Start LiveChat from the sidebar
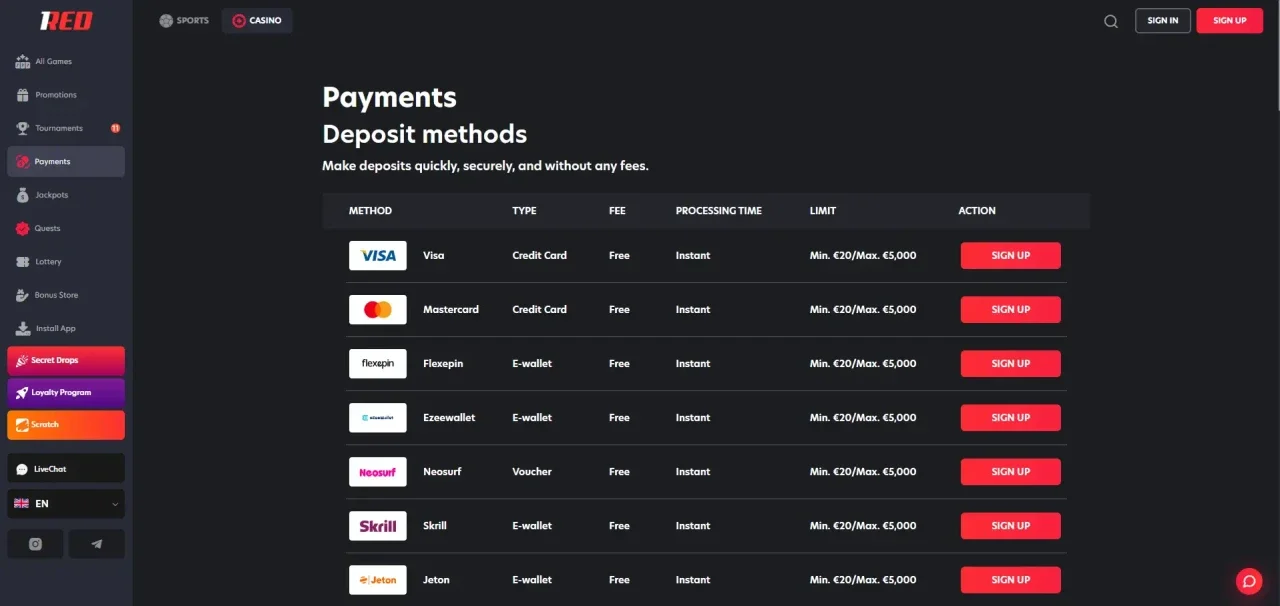Image resolution: width=1280 pixels, height=606 pixels. pos(65,468)
